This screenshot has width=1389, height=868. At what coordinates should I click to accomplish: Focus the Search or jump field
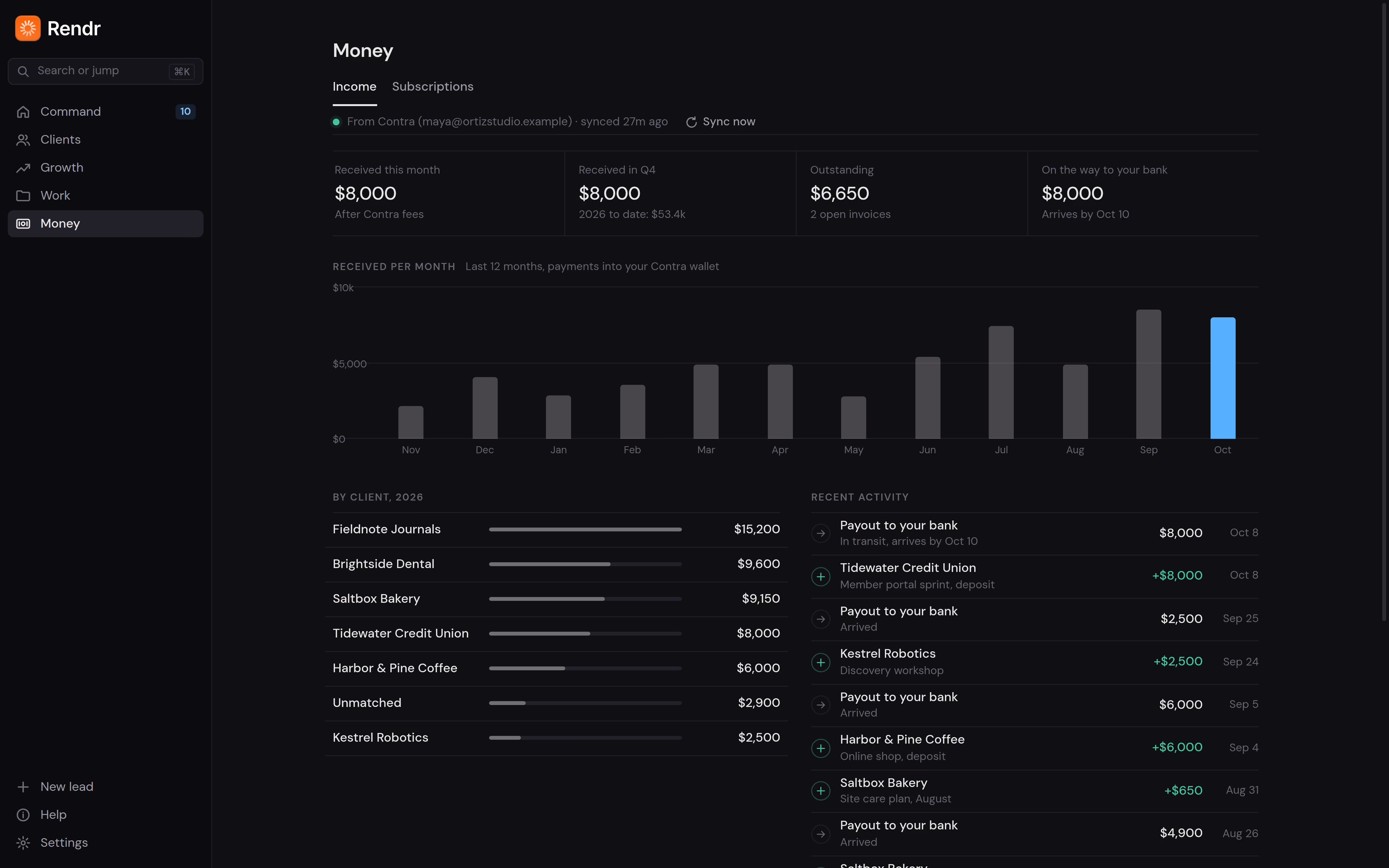coord(105,71)
